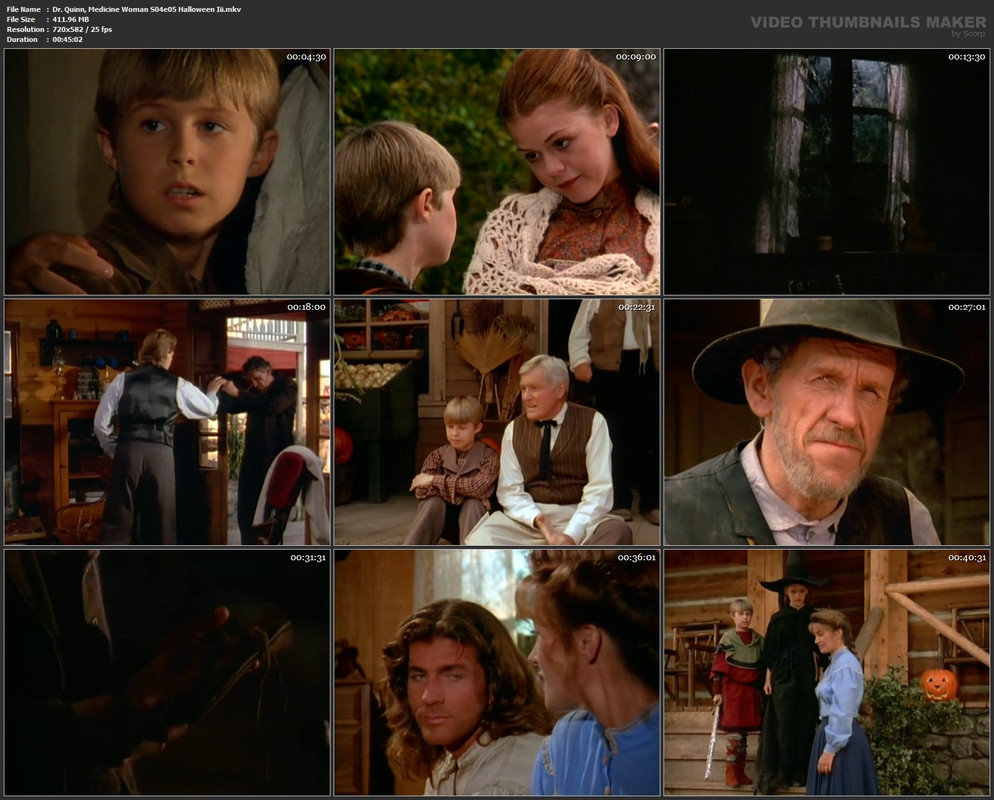Click the 00:31:31 timestamp label
This screenshot has width=994, height=800.
[308, 558]
